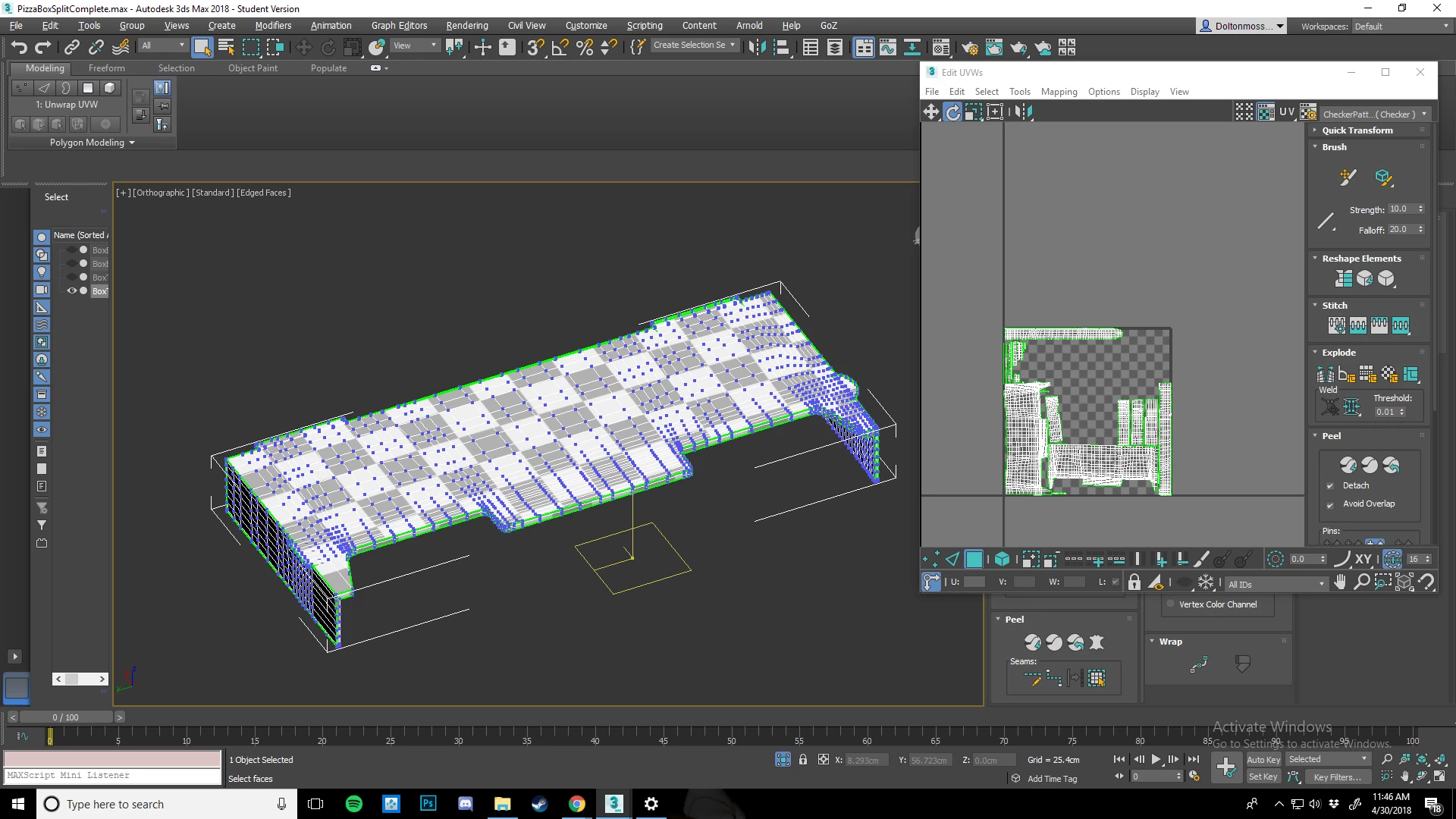Viewport: 1456px width, 819px height.
Task: Activate polygon sub-object mode in UV editor
Action: pyautogui.click(x=974, y=560)
